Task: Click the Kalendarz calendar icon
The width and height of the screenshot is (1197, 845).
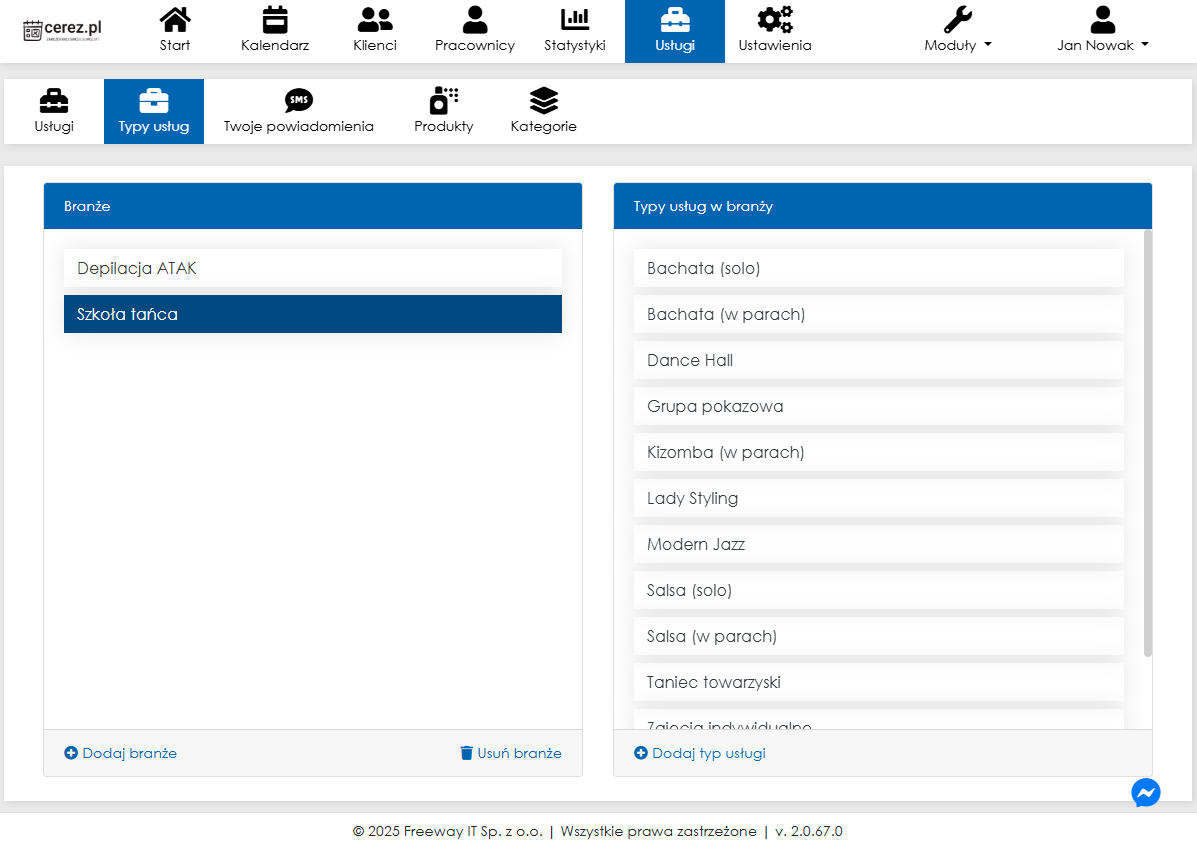Action: 275,19
